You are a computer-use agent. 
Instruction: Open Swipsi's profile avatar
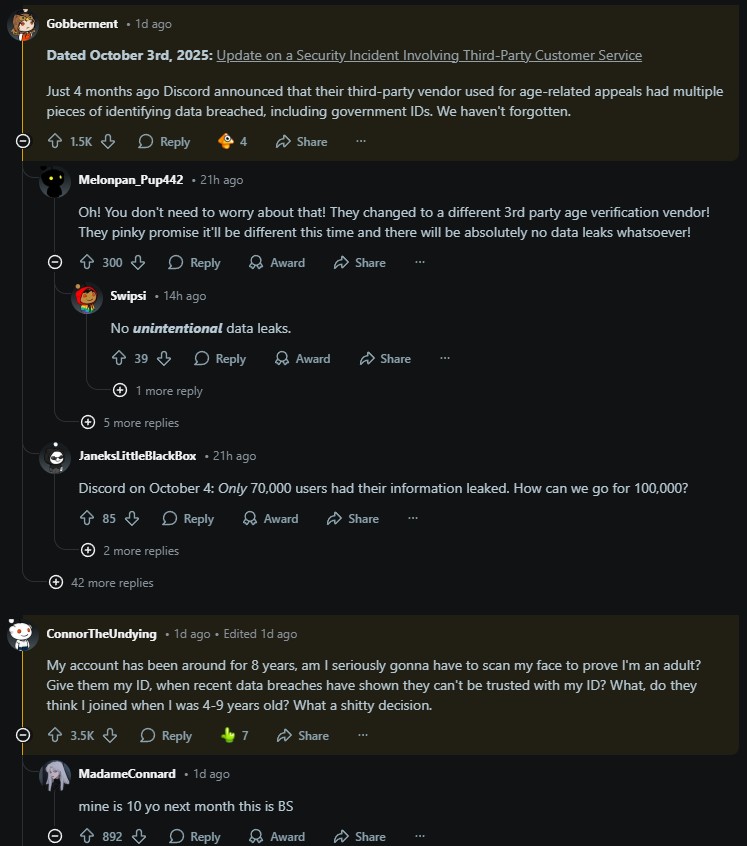point(87,297)
